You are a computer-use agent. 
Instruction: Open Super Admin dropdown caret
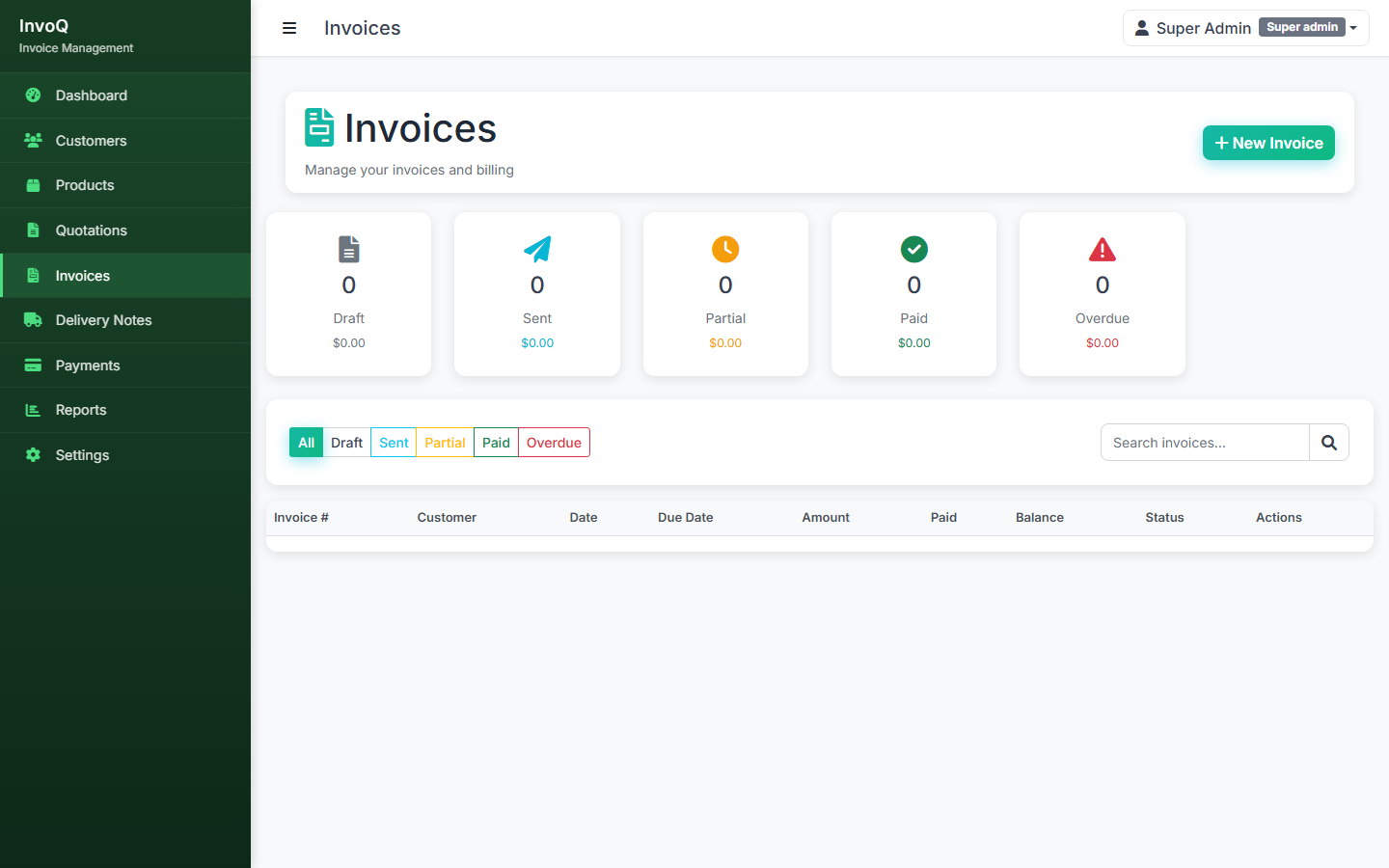[1353, 28]
